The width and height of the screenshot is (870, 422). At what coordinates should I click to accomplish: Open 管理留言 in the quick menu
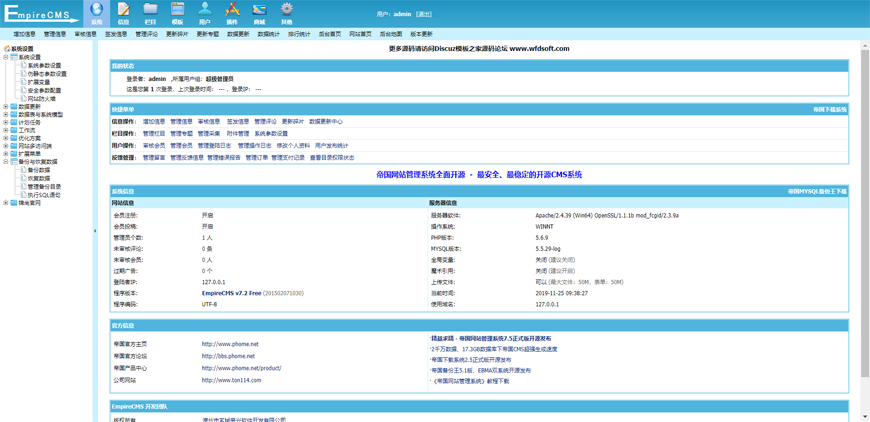[154, 158]
